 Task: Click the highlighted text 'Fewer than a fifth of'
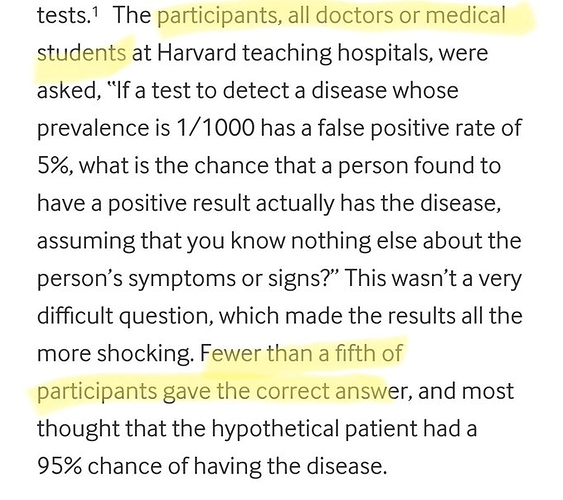[x=302, y=353]
